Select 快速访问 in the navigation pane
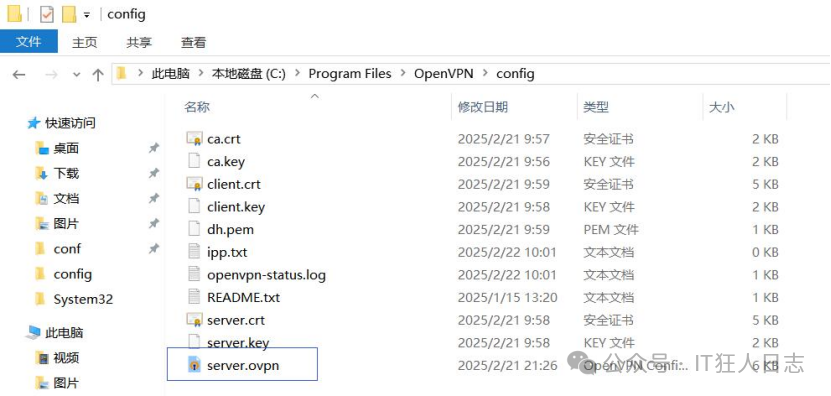Image resolution: width=831 pixels, height=396 pixels. coord(70,124)
